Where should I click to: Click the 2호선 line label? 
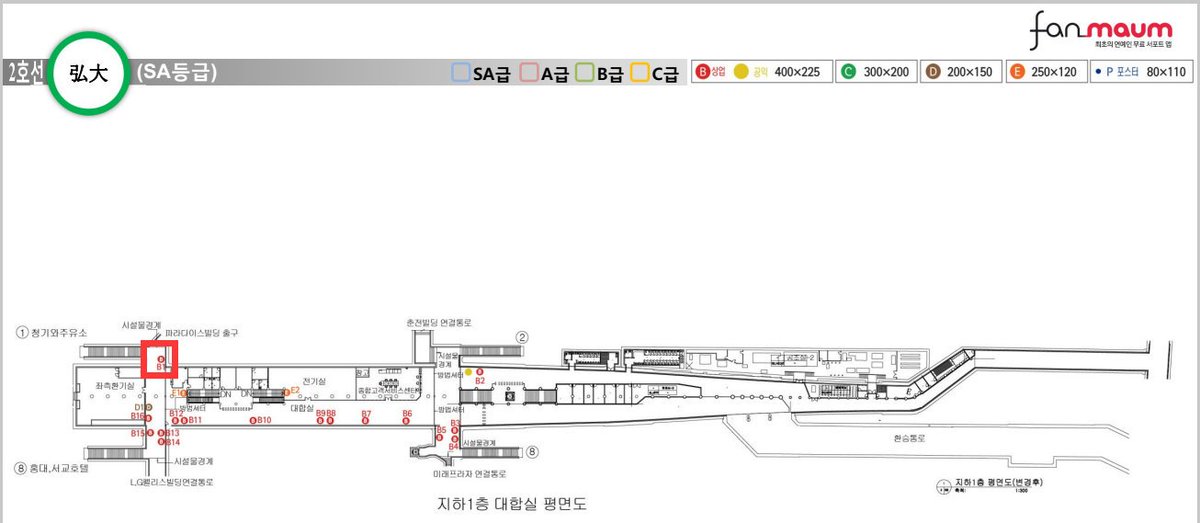(x=25, y=73)
